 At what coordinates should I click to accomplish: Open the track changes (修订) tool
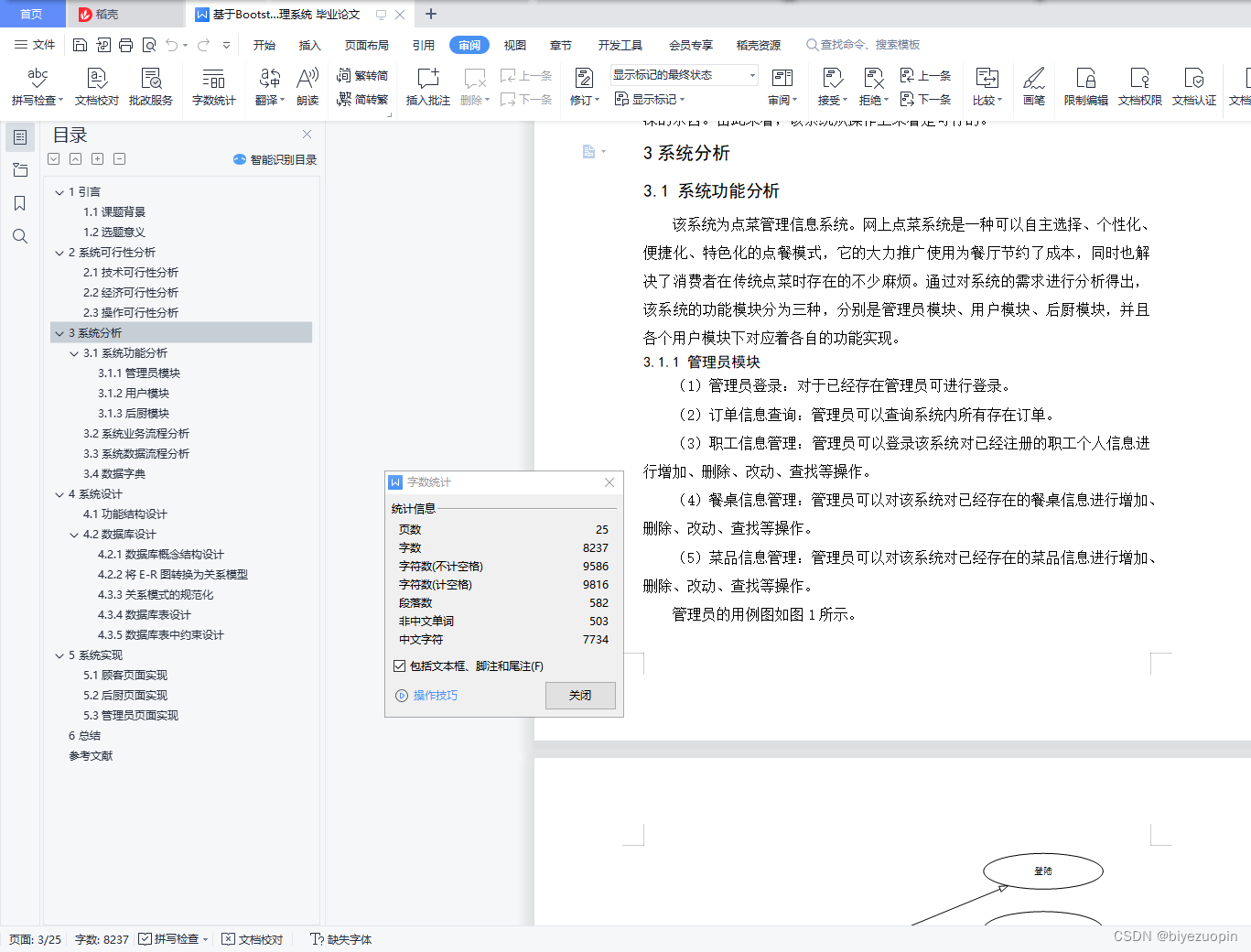tap(584, 87)
